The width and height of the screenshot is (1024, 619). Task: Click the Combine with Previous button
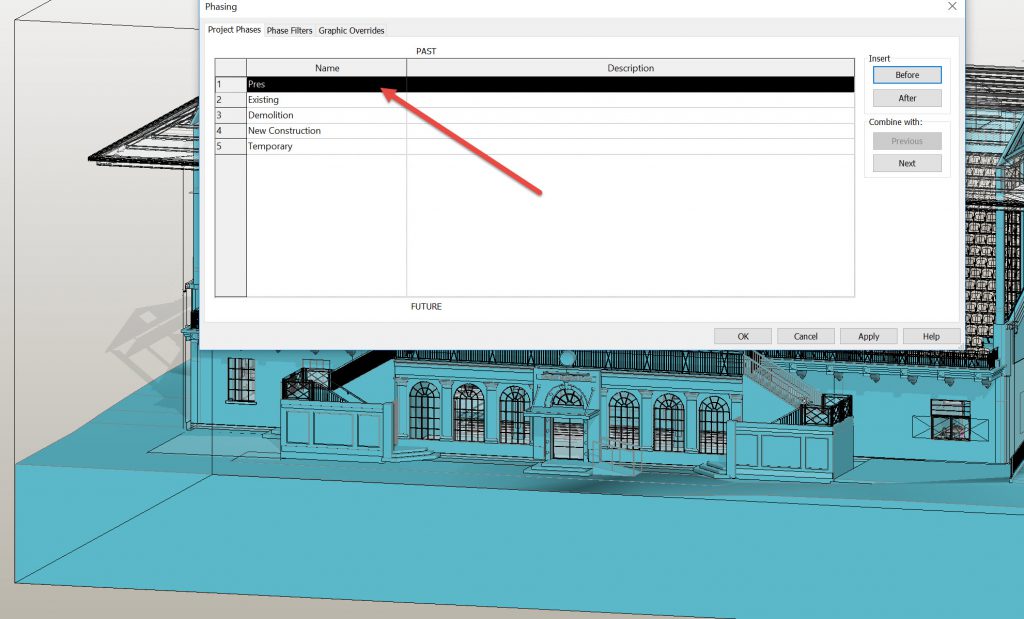click(x=907, y=141)
